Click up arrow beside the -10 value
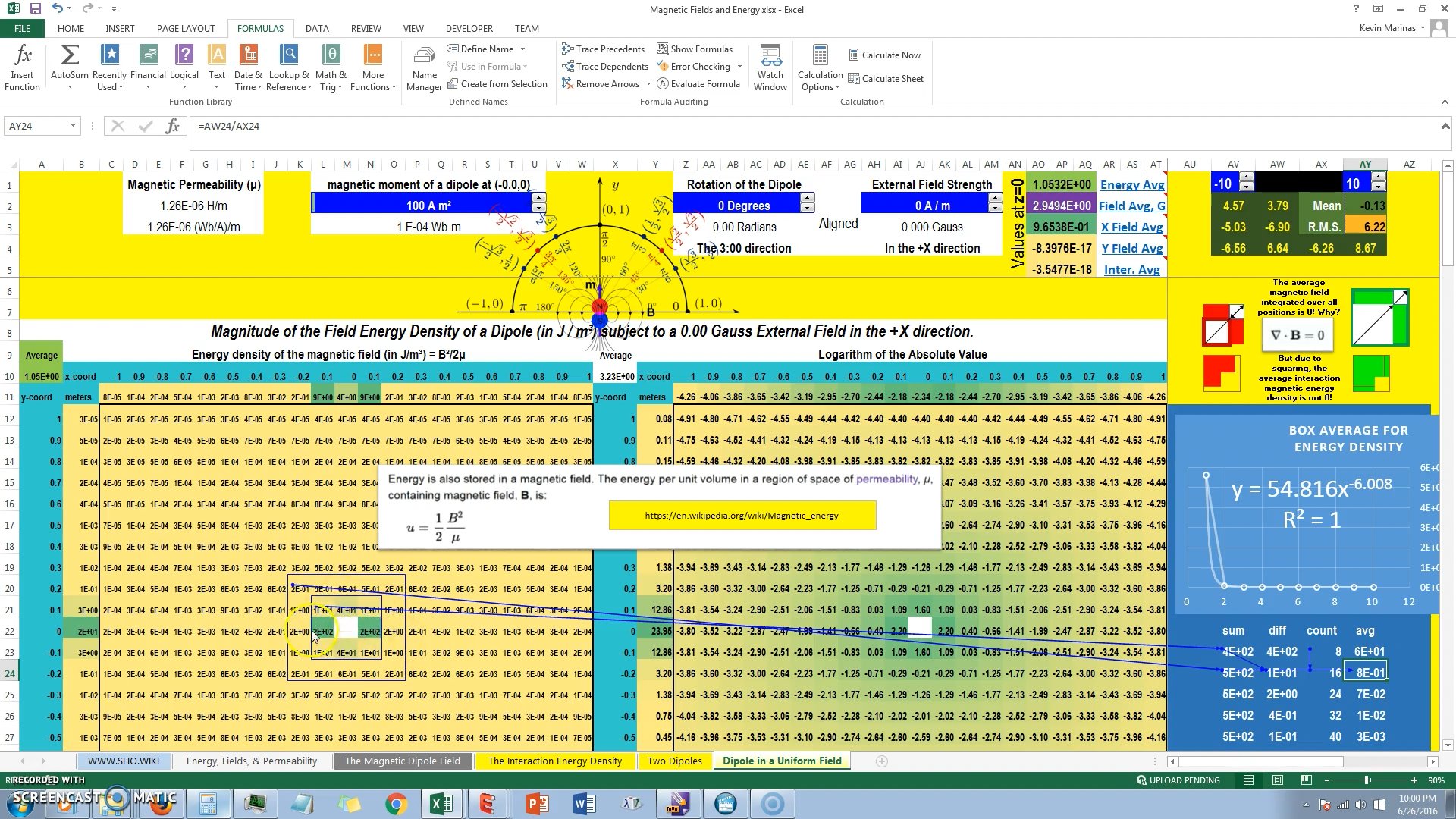Viewport: 1456px width, 819px height. 1246,178
